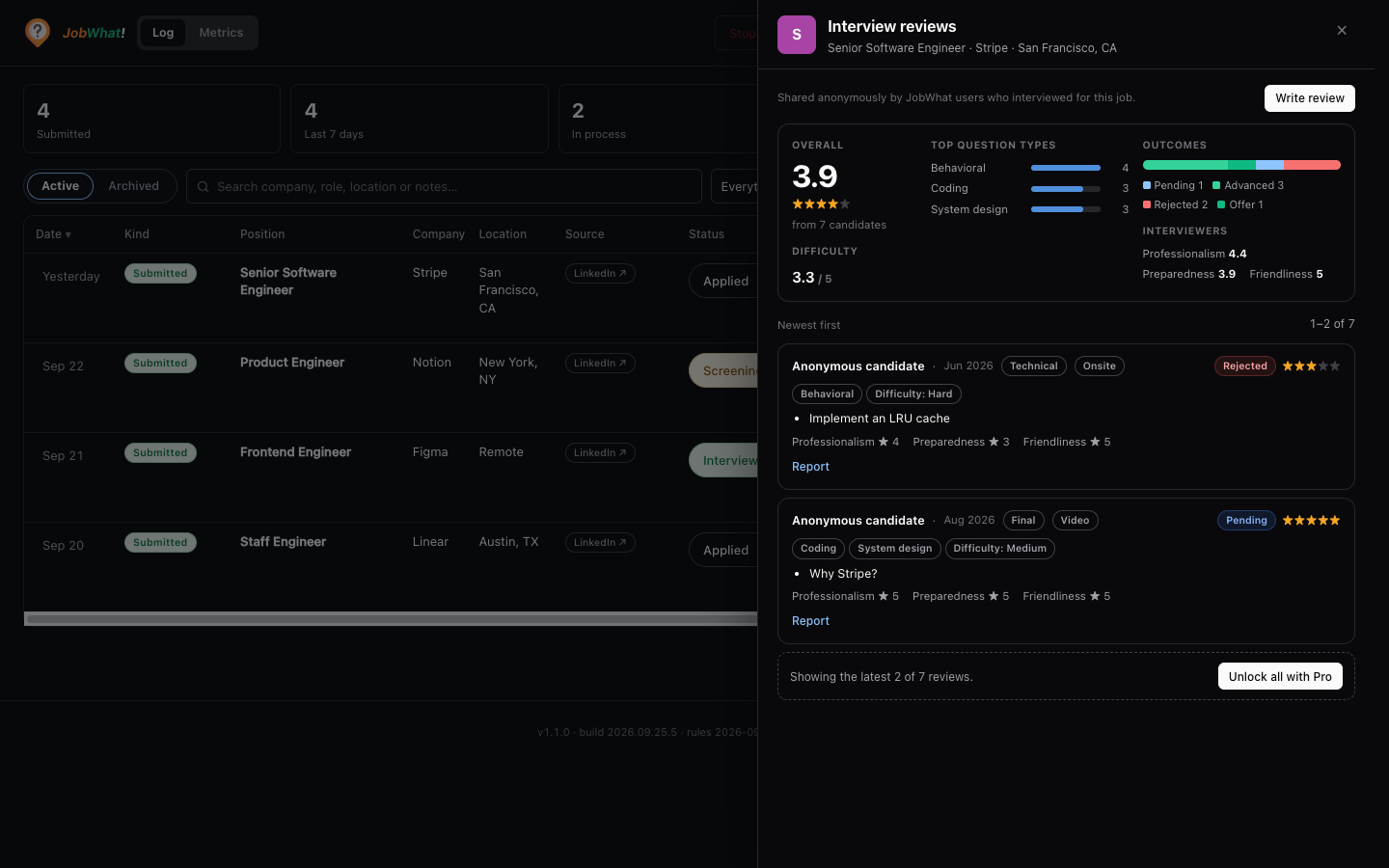Switch to the Metrics tab
Viewport: 1389px width, 868px height.
[x=221, y=33]
